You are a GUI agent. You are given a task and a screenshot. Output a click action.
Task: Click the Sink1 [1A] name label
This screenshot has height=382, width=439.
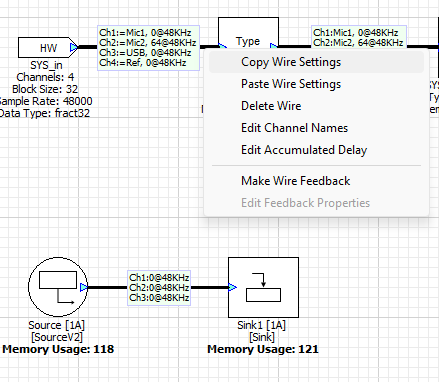coord(262,325)
